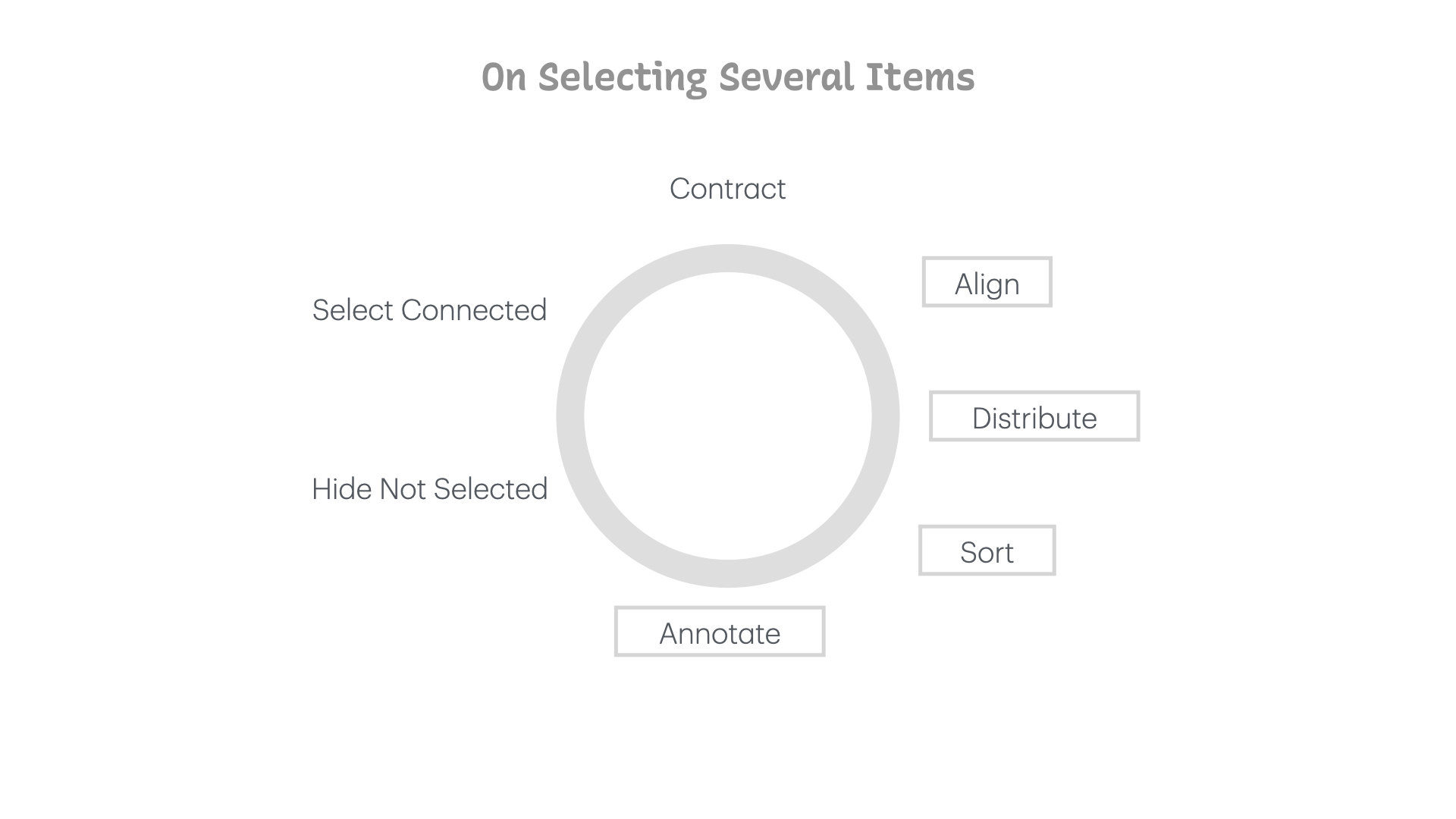Screen dimensions: 1456x819
Task: Click the title On Selecting Several Items
Action: (x=727, y=77)
